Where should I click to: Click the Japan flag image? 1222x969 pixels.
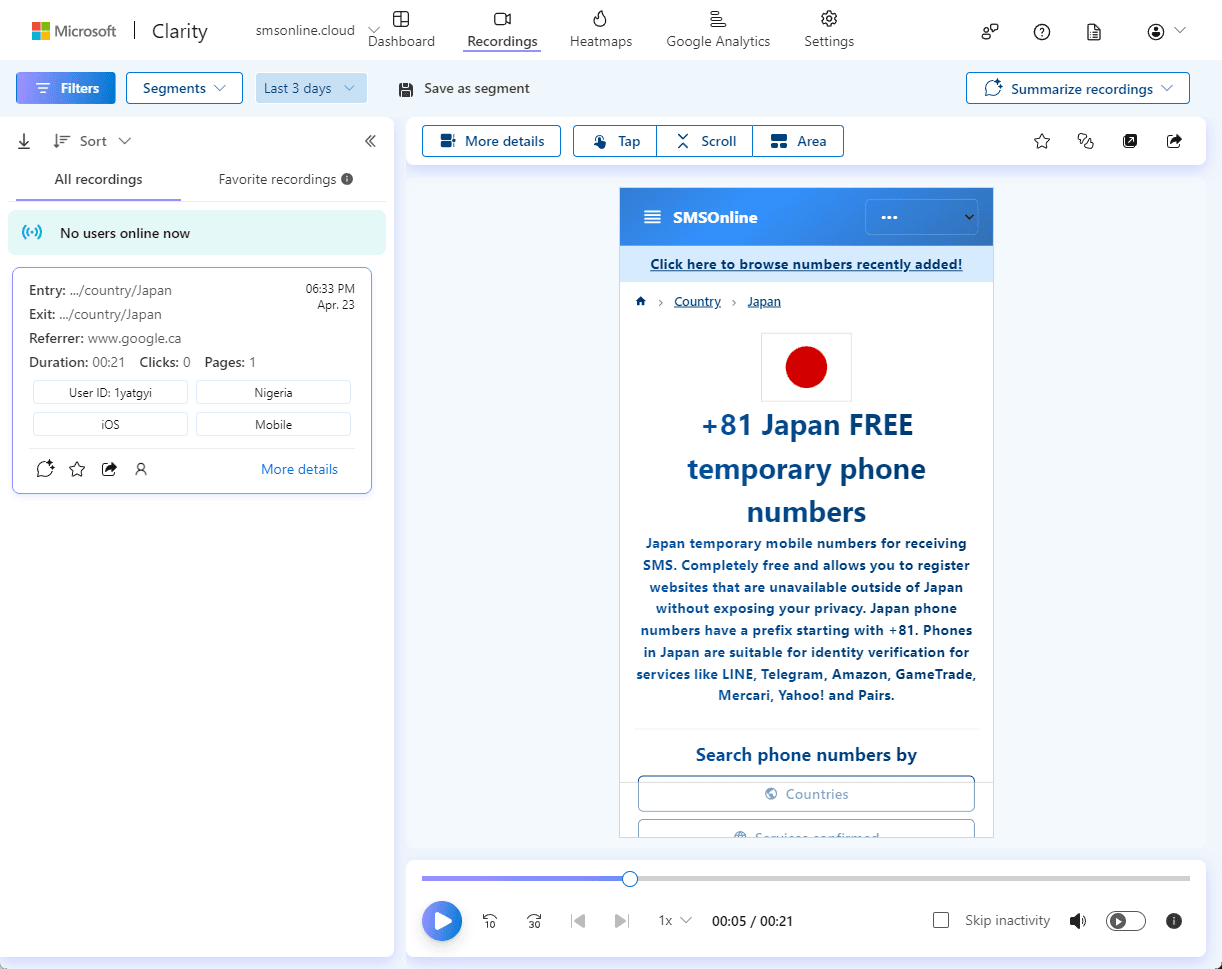click(806, 367)
